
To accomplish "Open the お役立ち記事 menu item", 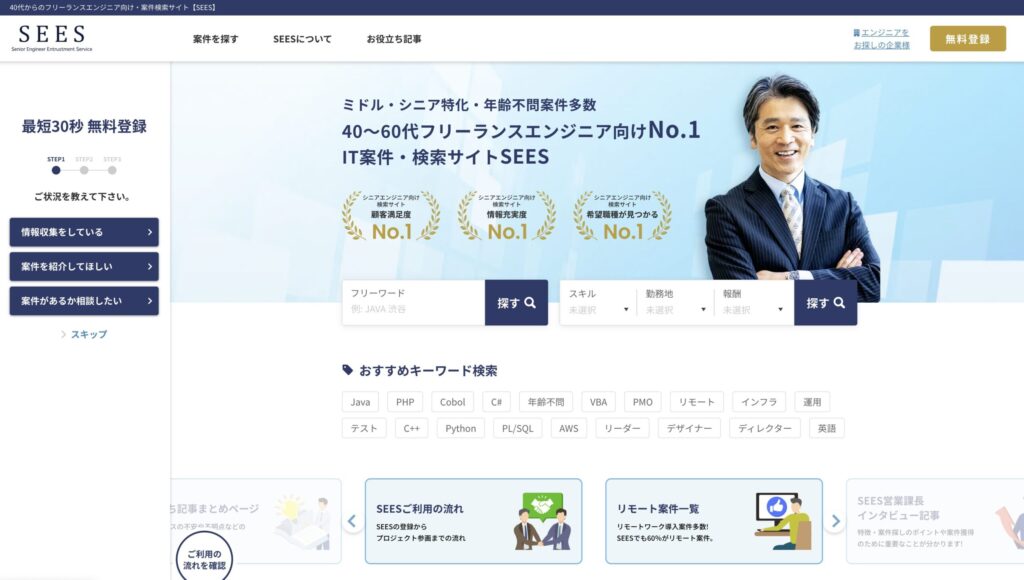I will [394, 39].
